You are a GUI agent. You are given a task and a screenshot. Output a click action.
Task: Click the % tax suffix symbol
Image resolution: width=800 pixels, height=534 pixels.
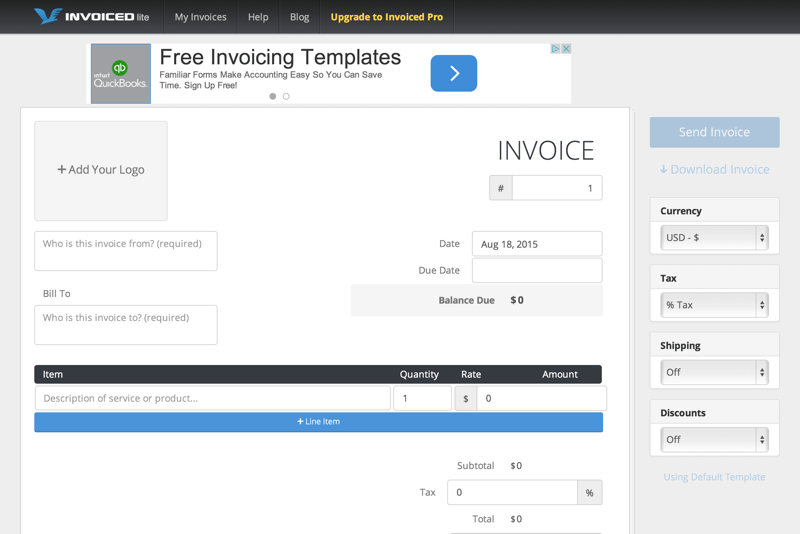590,493
